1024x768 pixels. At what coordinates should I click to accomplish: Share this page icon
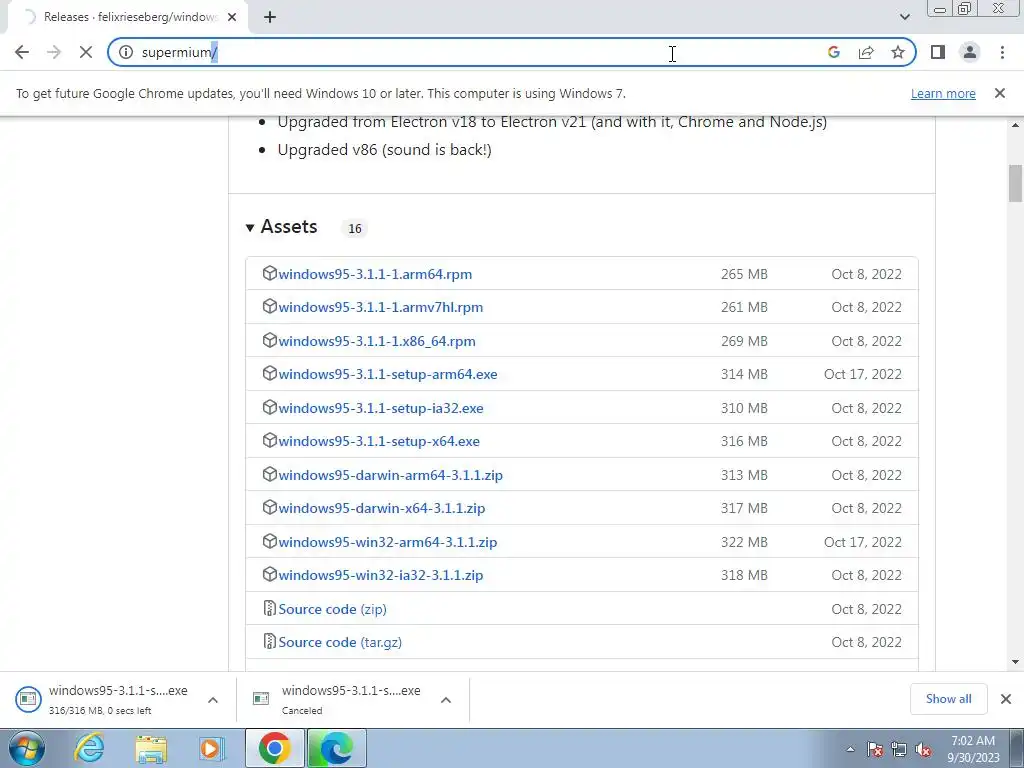pyautogui.click(x=866, y=52)
